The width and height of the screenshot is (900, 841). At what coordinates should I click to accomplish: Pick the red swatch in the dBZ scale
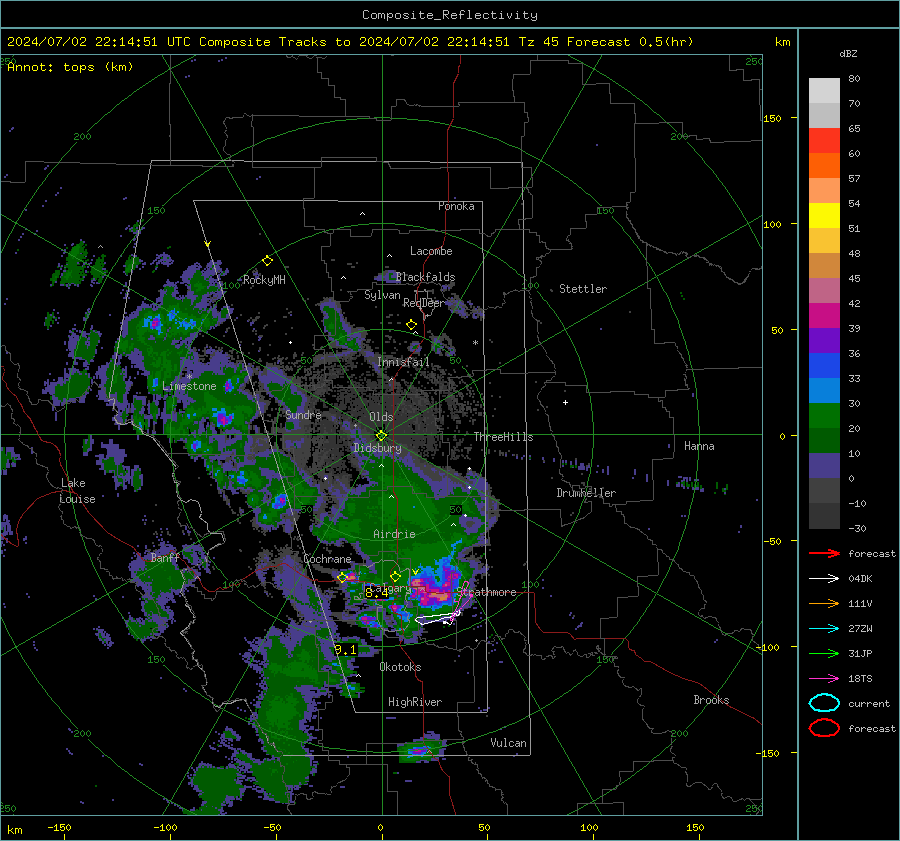click(x=824, y=140)
